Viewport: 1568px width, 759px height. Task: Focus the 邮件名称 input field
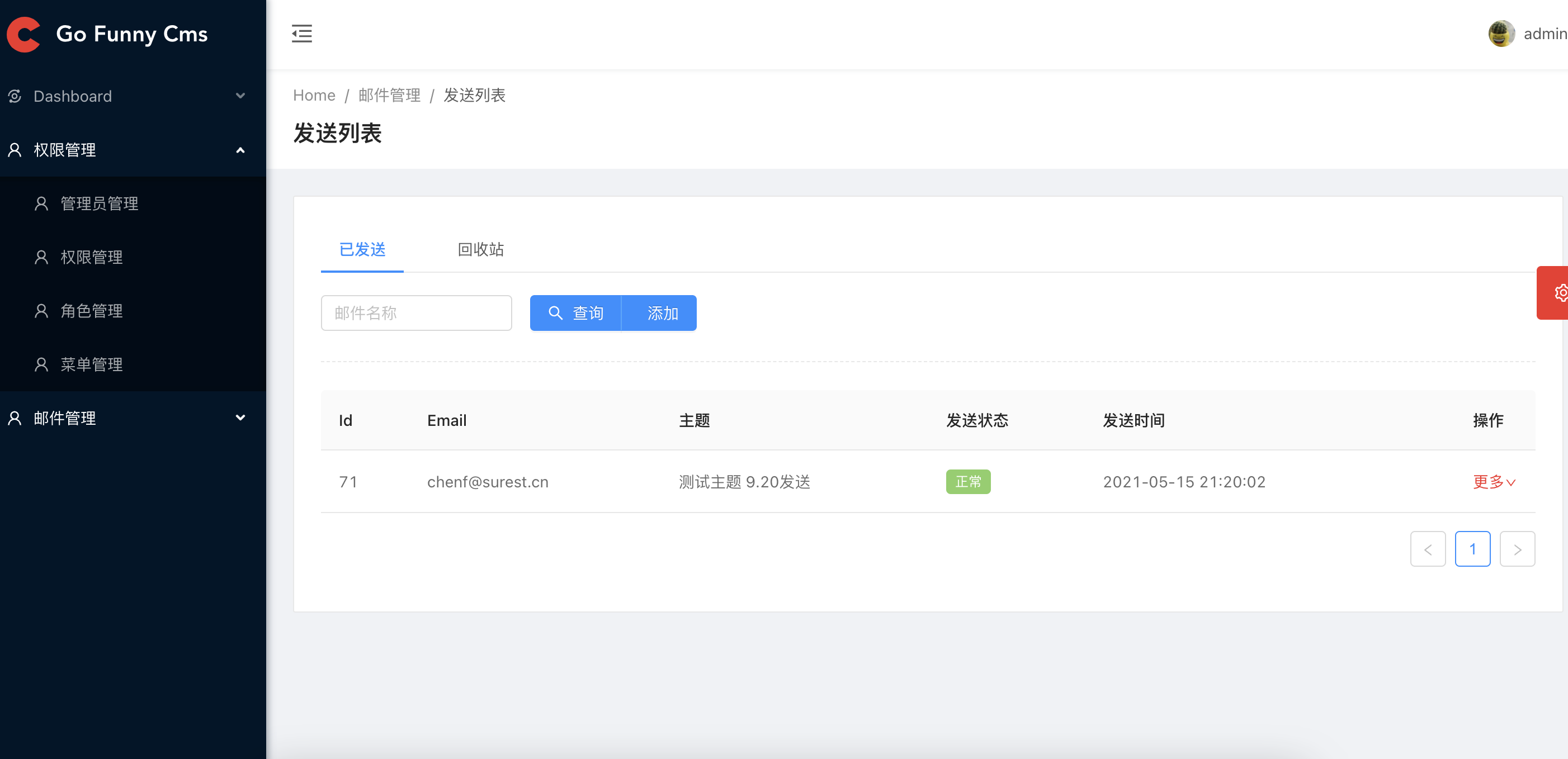tap(417, 313)
